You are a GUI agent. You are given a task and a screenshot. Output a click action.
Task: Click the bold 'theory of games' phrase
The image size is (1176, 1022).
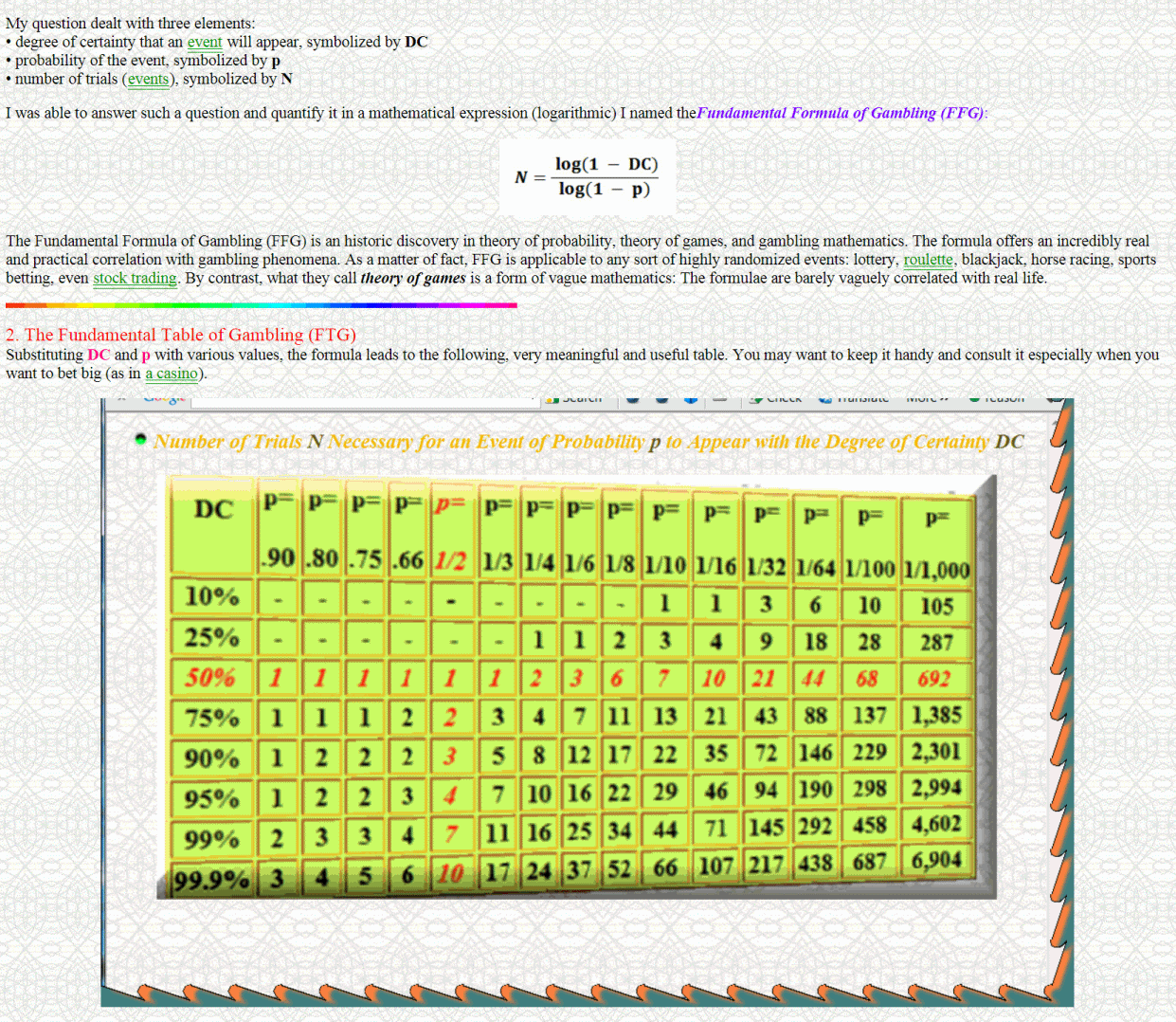(413, 279)
